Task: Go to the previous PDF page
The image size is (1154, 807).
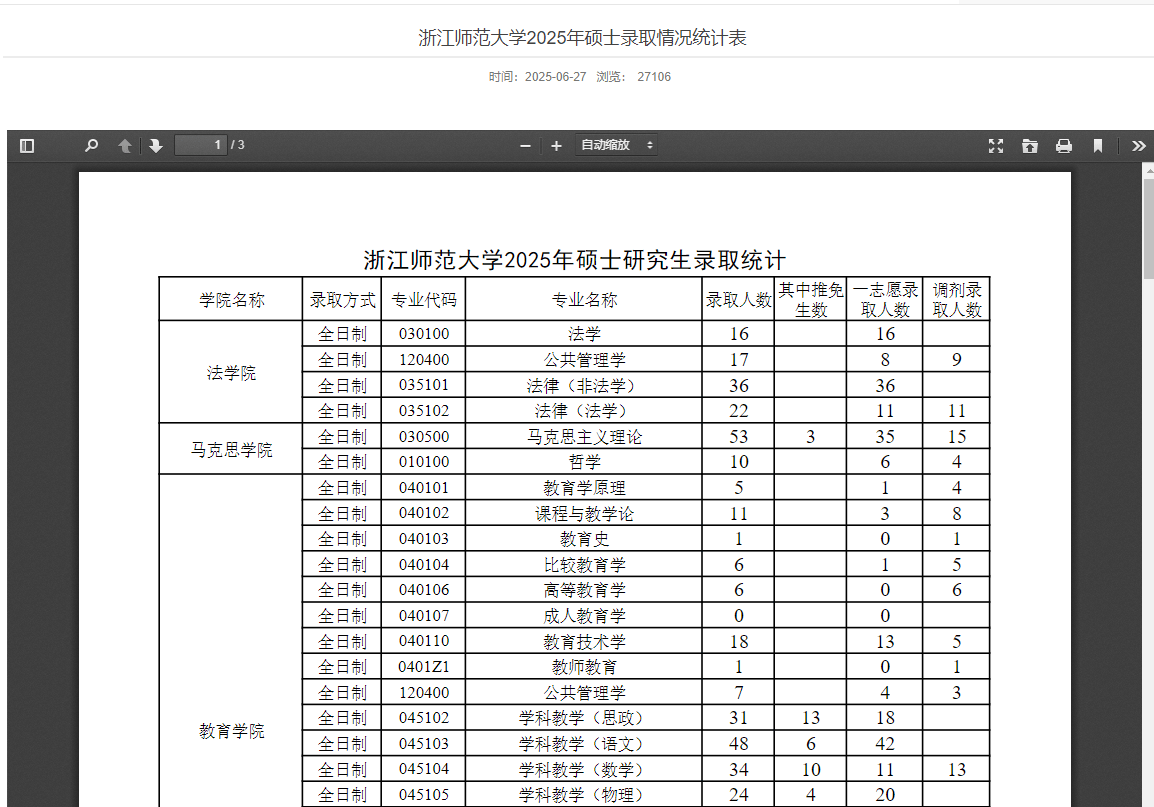Action: click(x=125, y=146)
